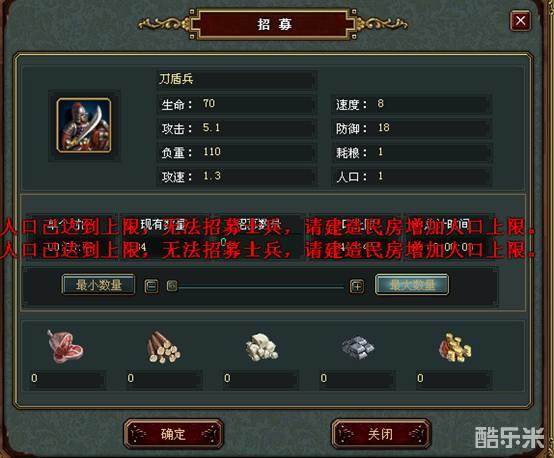Click the gold cost value field
This screenshot has height=458, width=554.
click(x=454, y=379)
